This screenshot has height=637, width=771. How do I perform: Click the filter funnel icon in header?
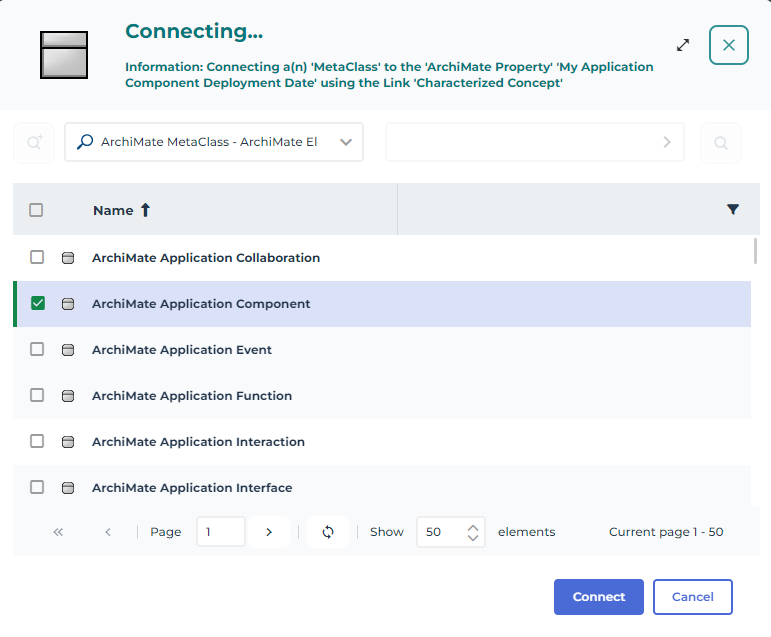point(733,209)
